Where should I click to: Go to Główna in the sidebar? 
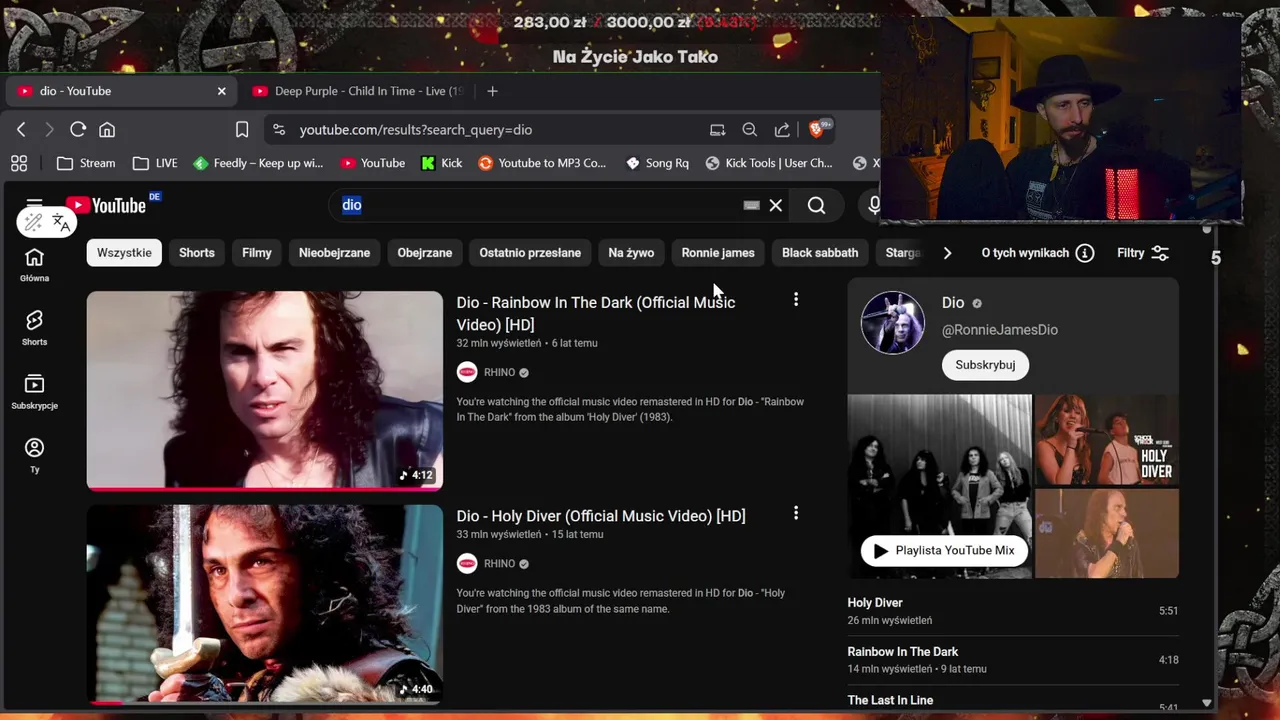coord(34,265)
